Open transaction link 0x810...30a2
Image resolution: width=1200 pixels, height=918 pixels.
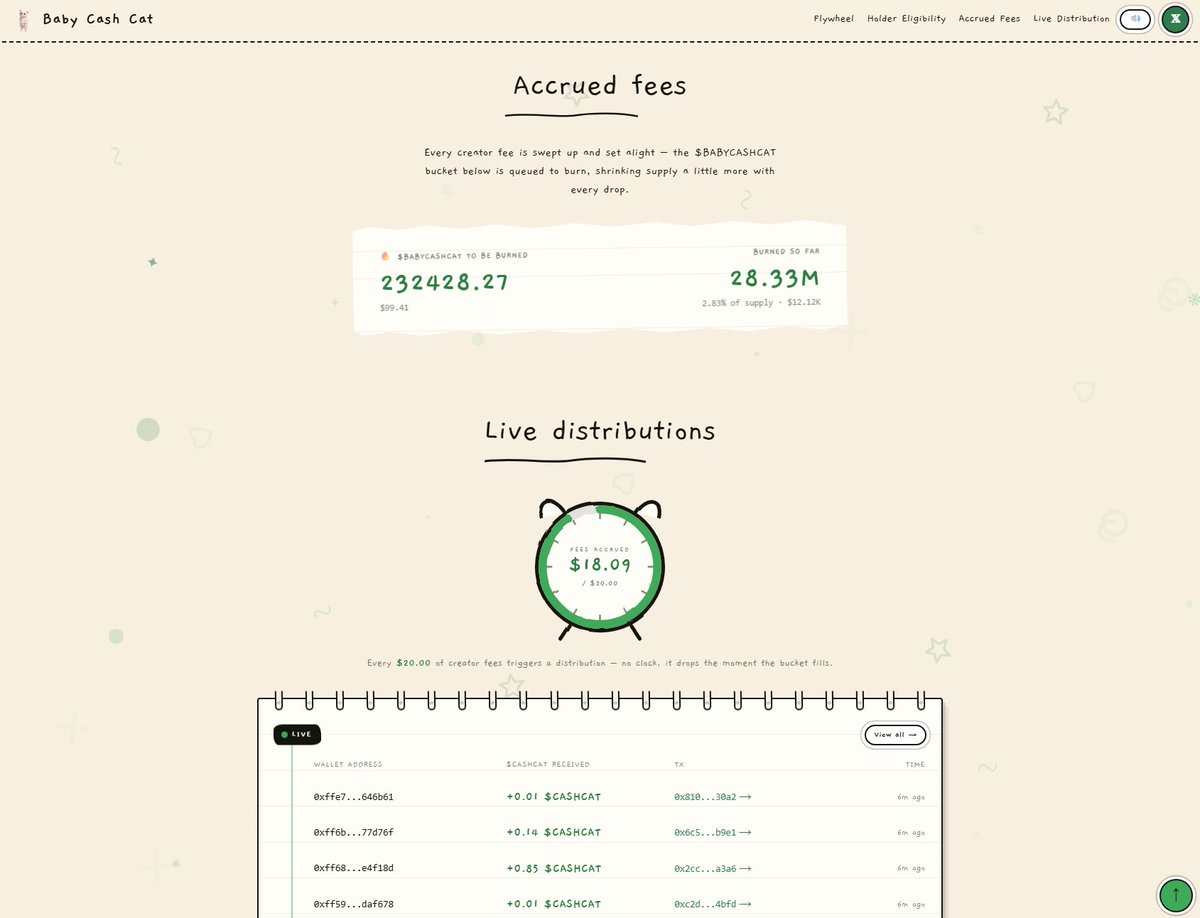(712, 797)
